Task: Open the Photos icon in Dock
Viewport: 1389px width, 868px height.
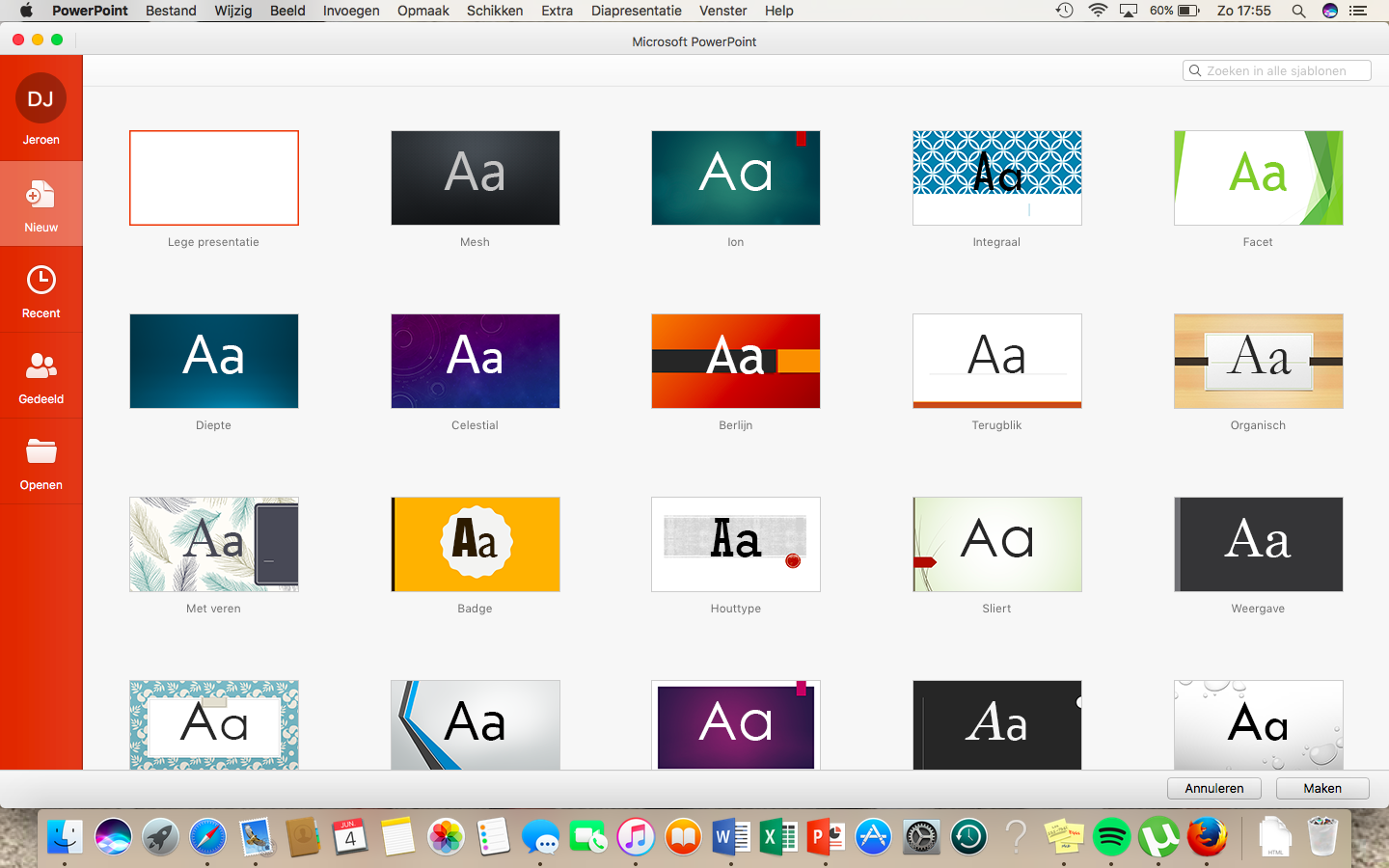Action: point(446,836)
